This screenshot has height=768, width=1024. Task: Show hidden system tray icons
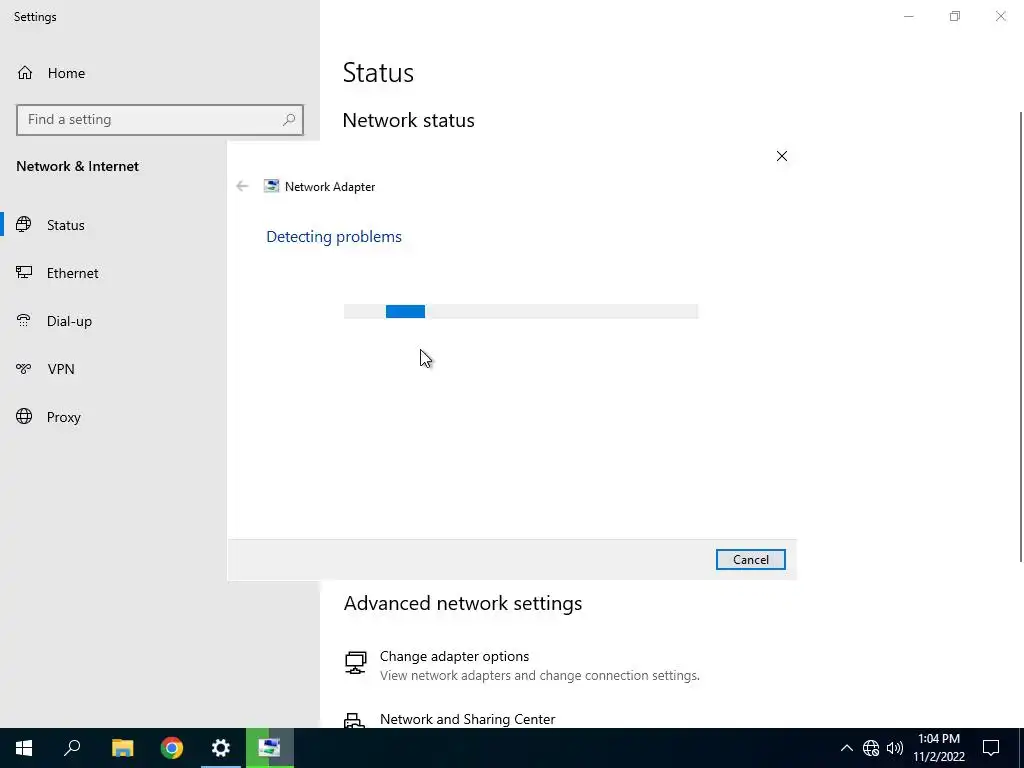846,748
